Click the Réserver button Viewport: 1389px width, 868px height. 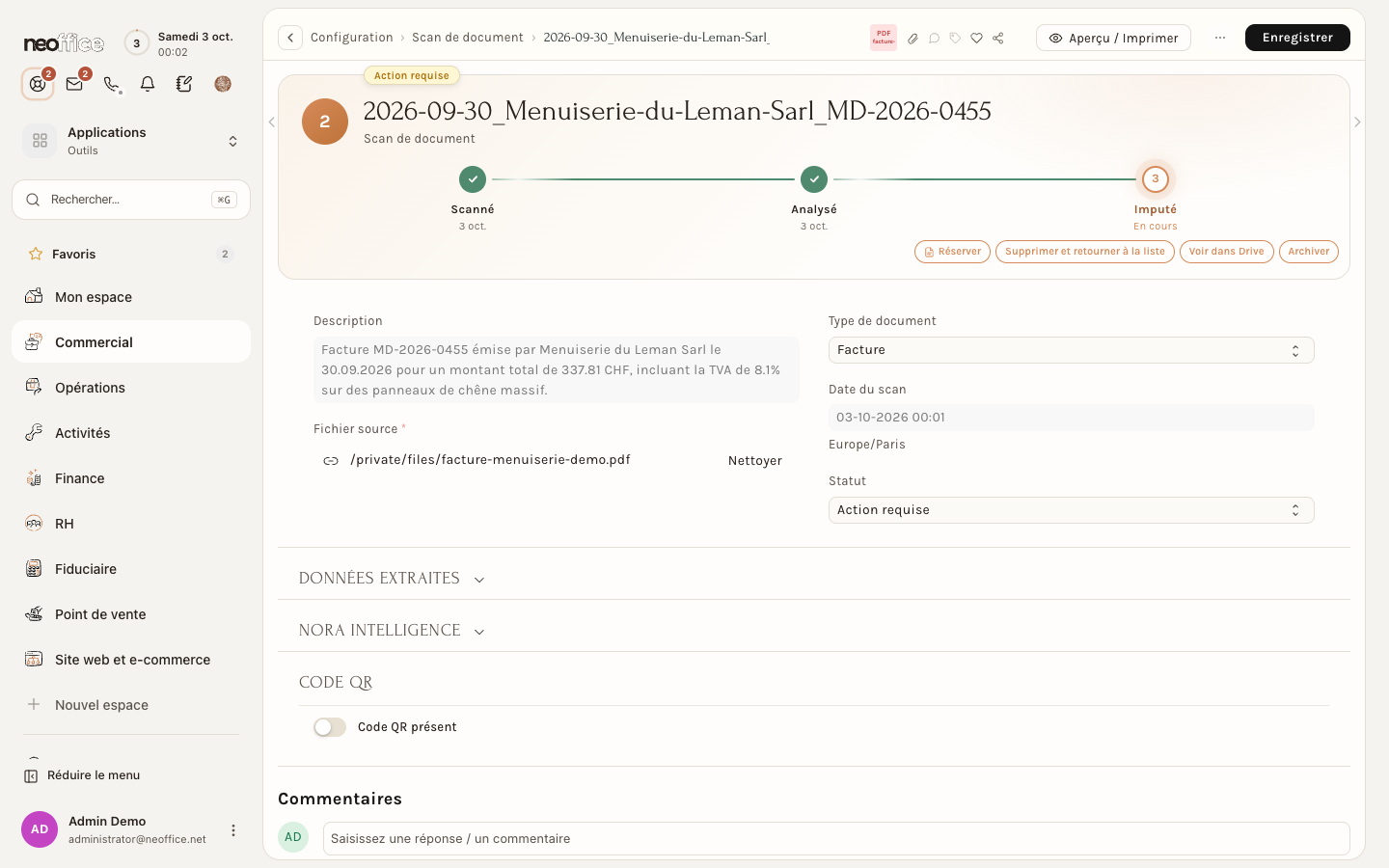click(x=952, y=252)
